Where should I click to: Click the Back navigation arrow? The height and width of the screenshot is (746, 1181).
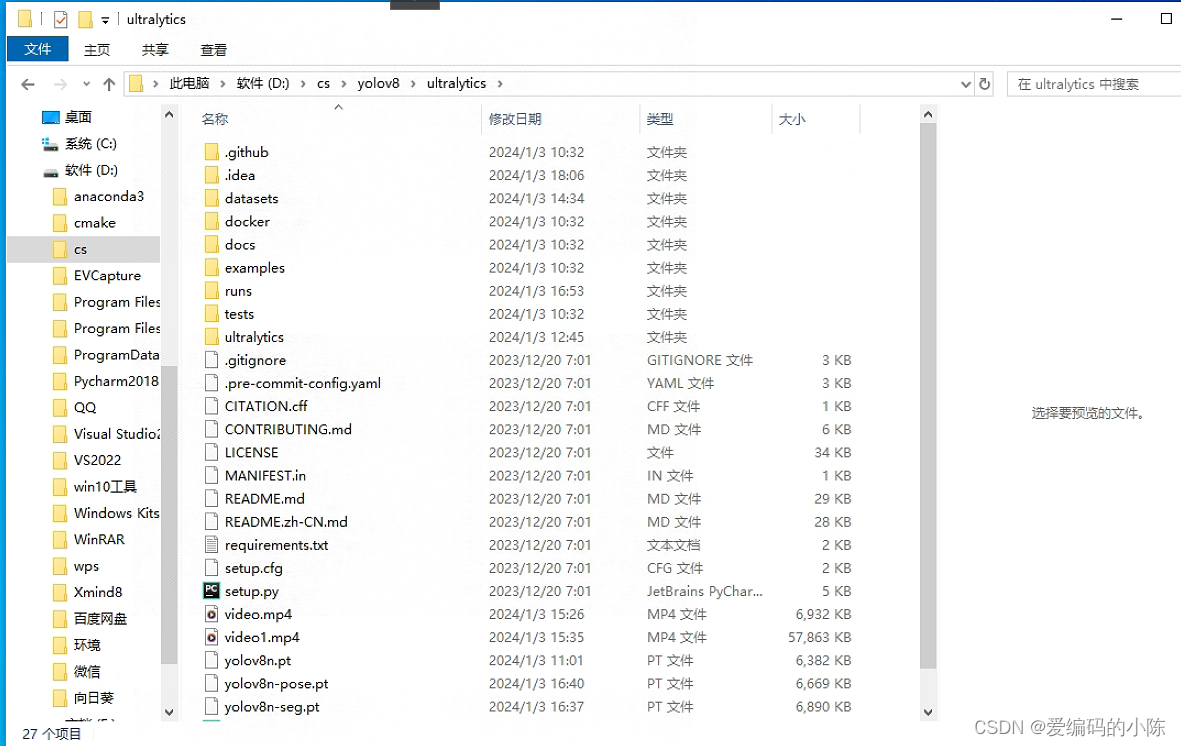pyautogui.click(x=28, y=84)
